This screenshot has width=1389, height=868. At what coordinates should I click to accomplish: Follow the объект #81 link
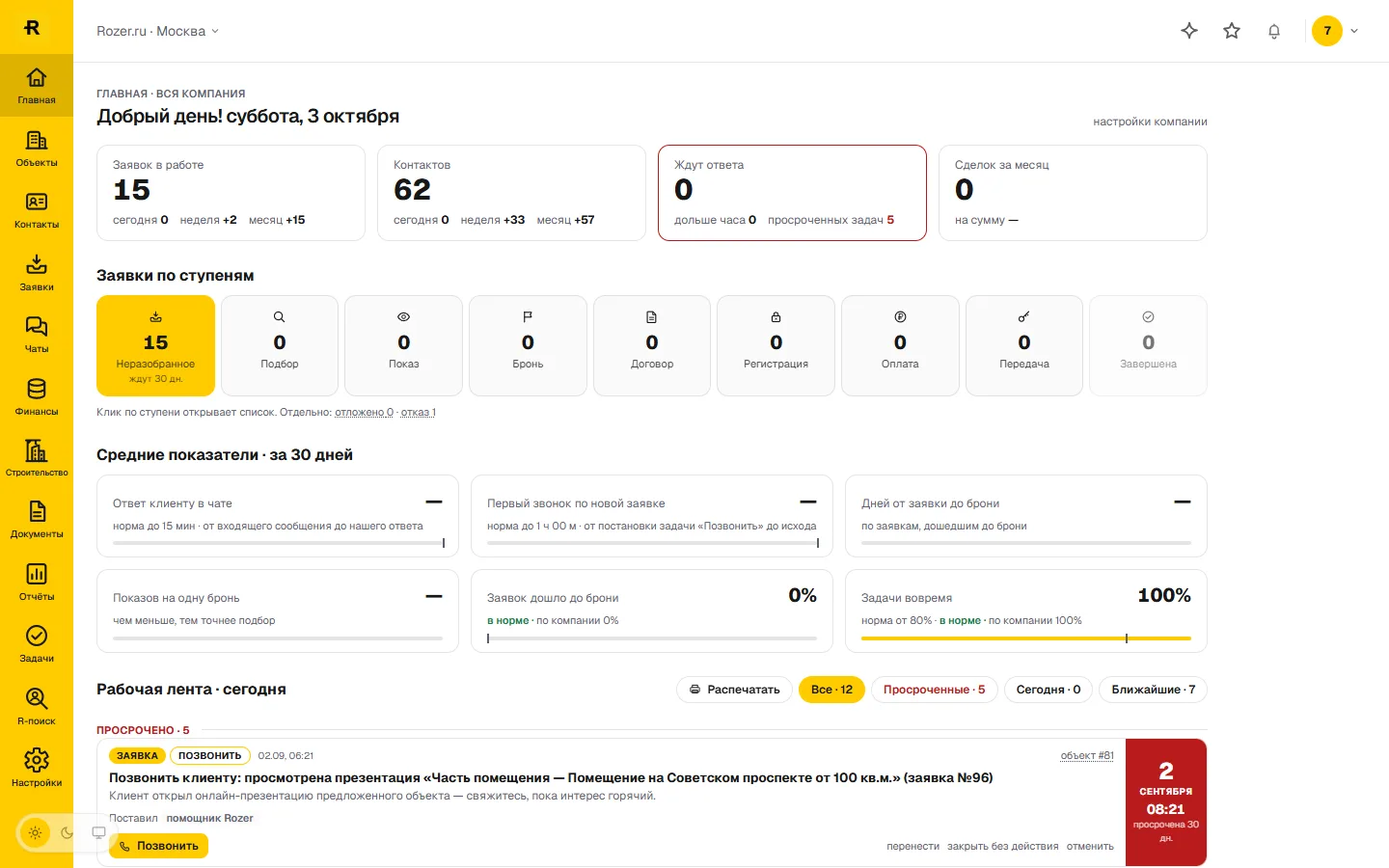(1087, 756)
